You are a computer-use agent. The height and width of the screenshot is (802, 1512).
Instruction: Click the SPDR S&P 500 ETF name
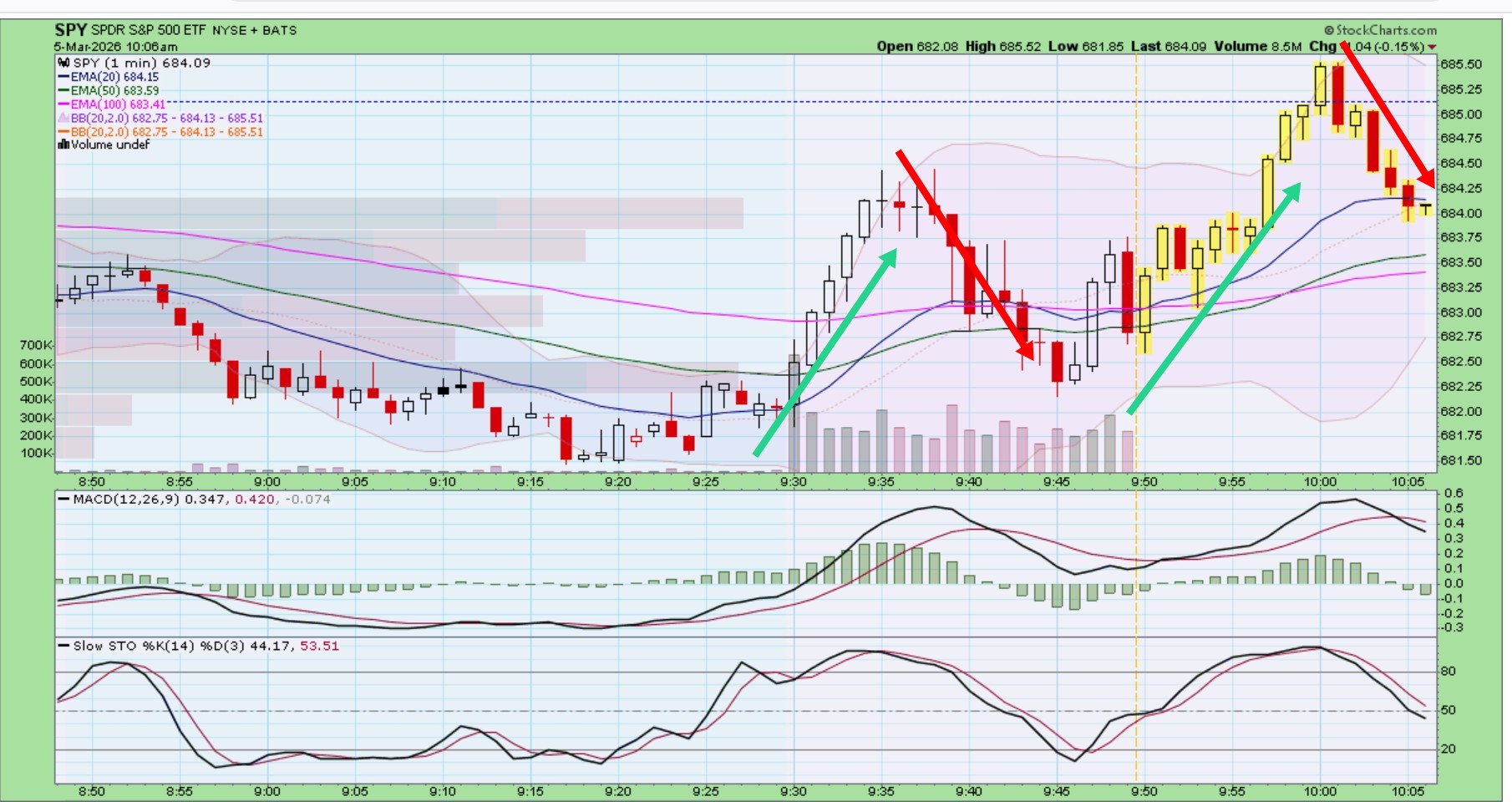coord(148,30)
